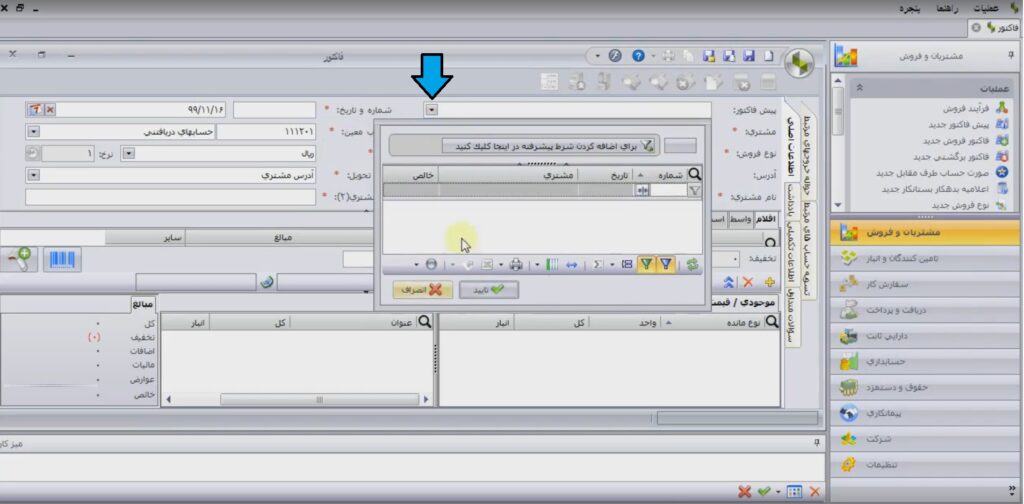The image size is (1024, 504).
Task: Open پیش فاکتور جدید in operations list
Action: [x=969, y=124]
